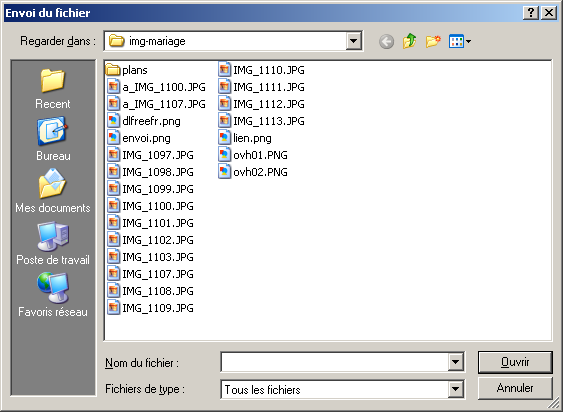Viewport: 564px width, 413px height.
Task: Select file ovh02.PNG
Action: point(253,172)
